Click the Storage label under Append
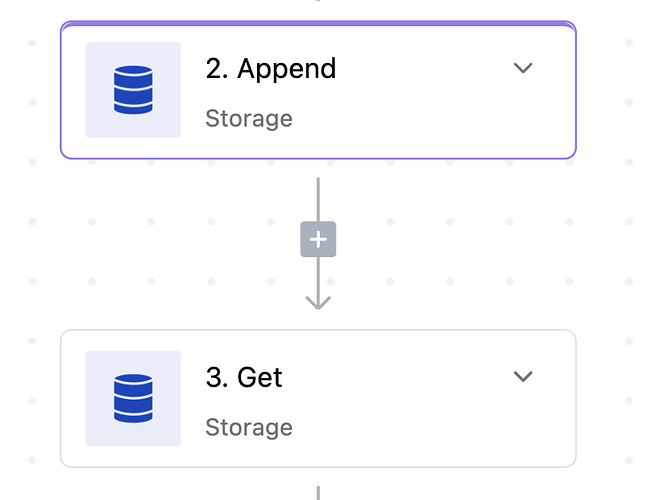 (249, 119)
